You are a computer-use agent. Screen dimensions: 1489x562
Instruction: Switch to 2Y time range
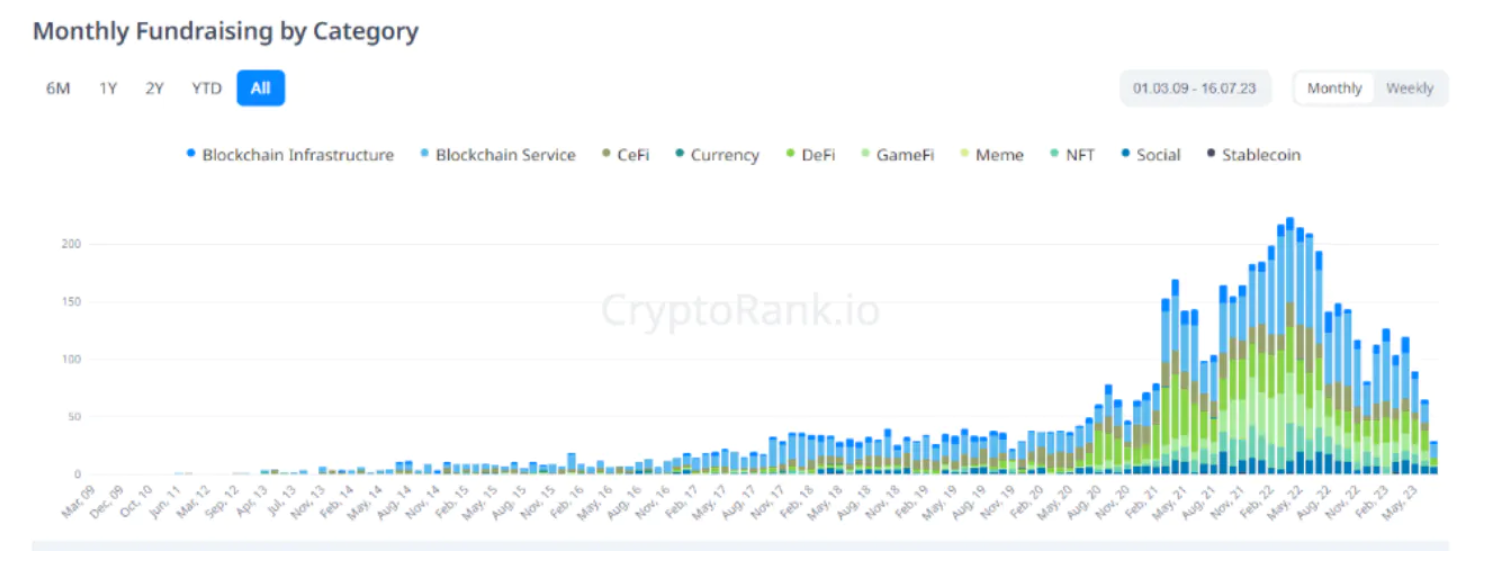[154, 88]
